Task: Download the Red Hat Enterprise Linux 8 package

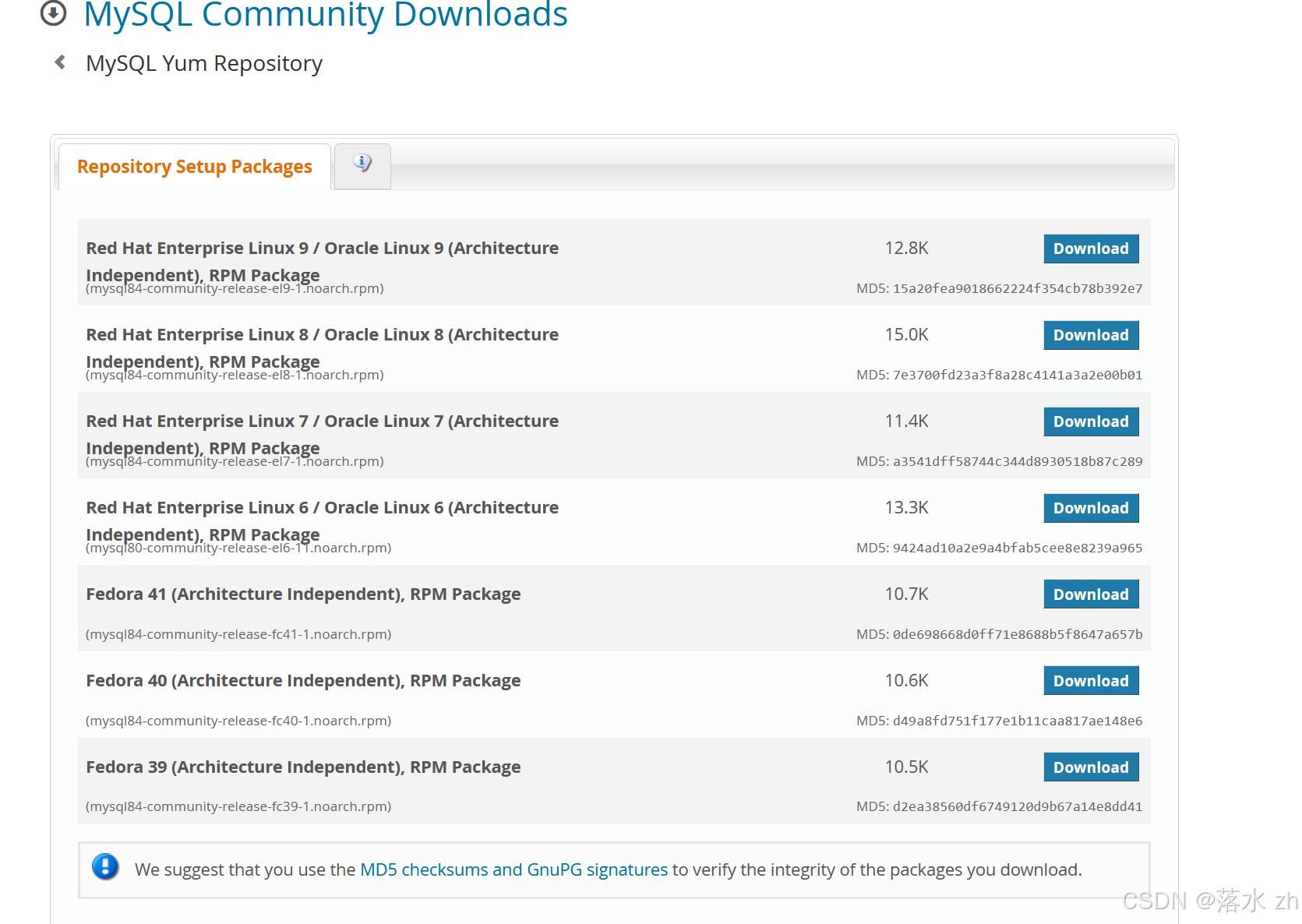Action: (1091, 335)
